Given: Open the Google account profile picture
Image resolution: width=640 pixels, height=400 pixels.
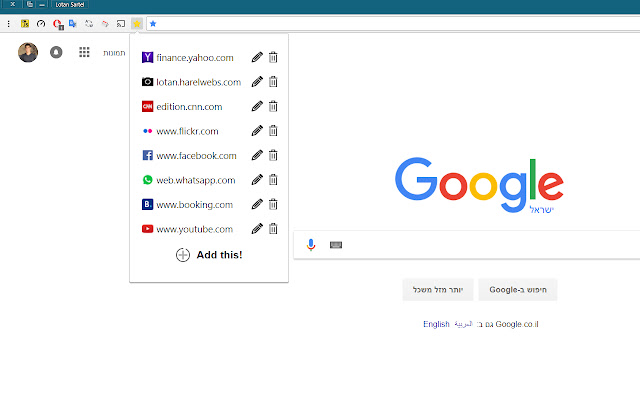Looking at the screenshot, I should click(x=28, y=52).
